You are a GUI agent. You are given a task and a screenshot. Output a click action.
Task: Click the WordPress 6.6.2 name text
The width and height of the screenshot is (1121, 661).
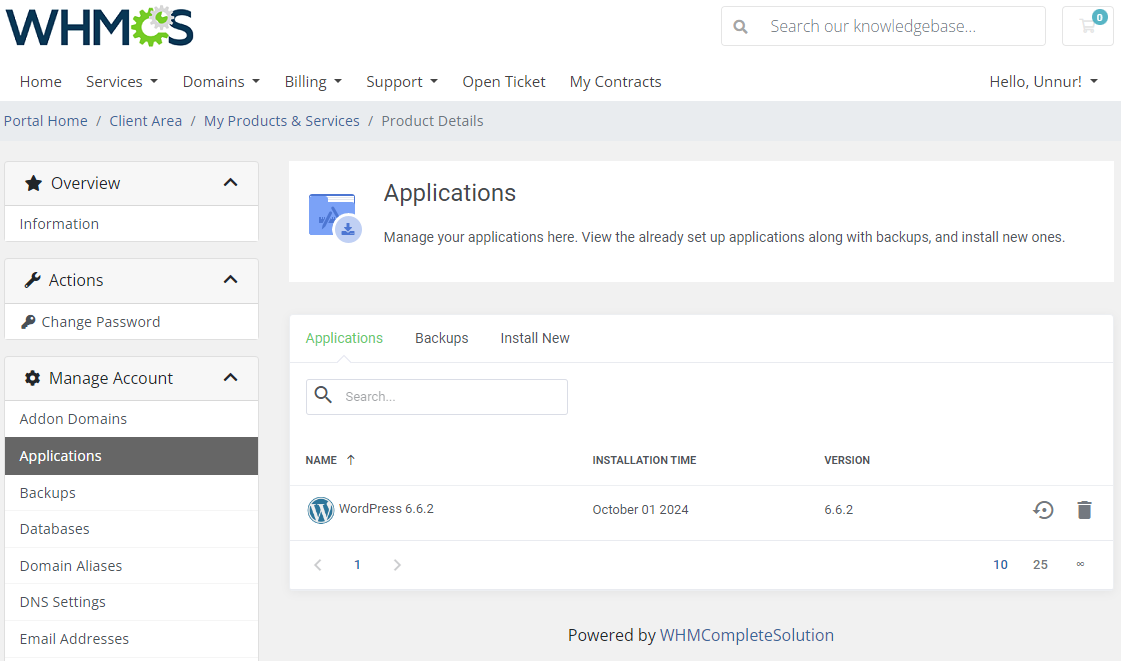pyautogui.click(x=386, y=509)
